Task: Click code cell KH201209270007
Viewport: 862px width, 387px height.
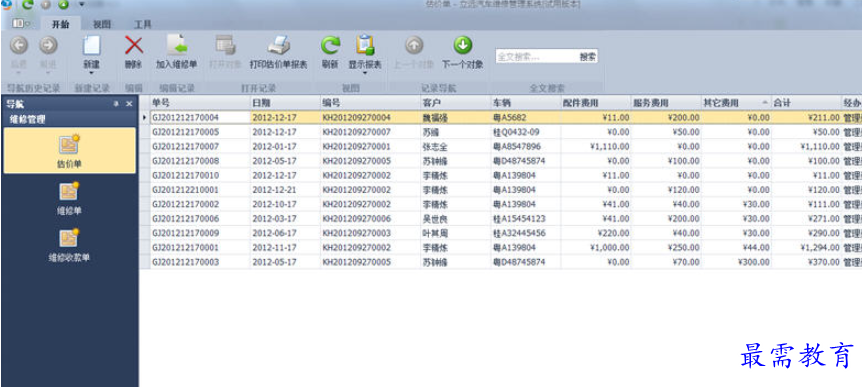Action: 370,132
